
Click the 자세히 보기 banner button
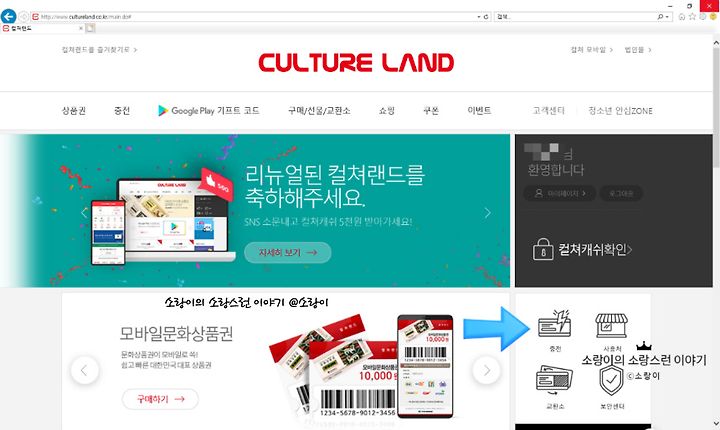click(287, 252)
